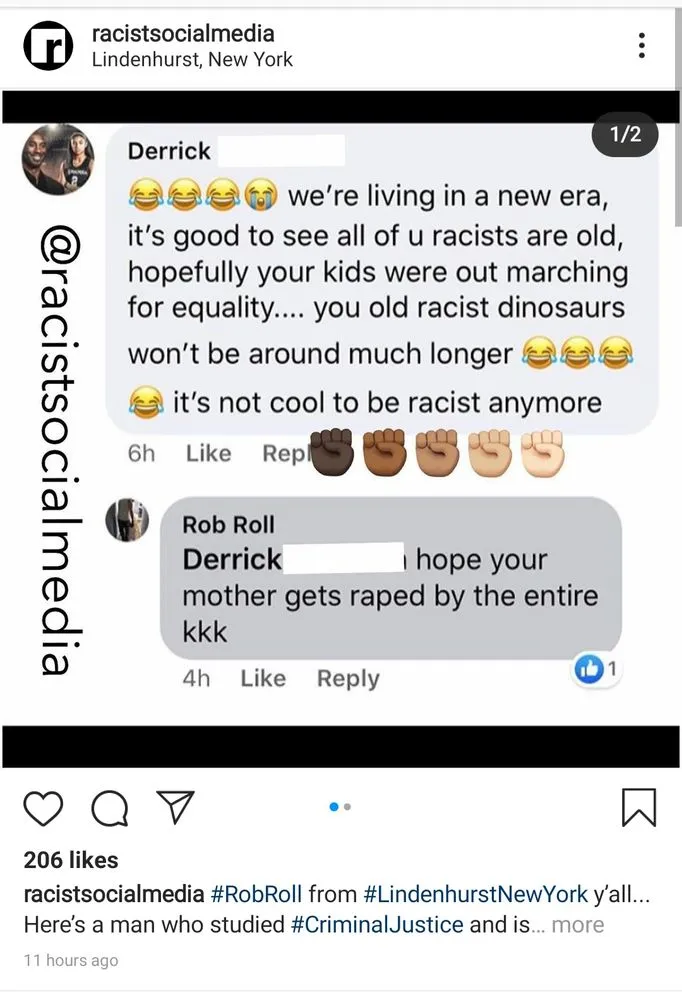Save post with bookmark icon
Screen dimensions: 682x1000
tap(638, 807)
